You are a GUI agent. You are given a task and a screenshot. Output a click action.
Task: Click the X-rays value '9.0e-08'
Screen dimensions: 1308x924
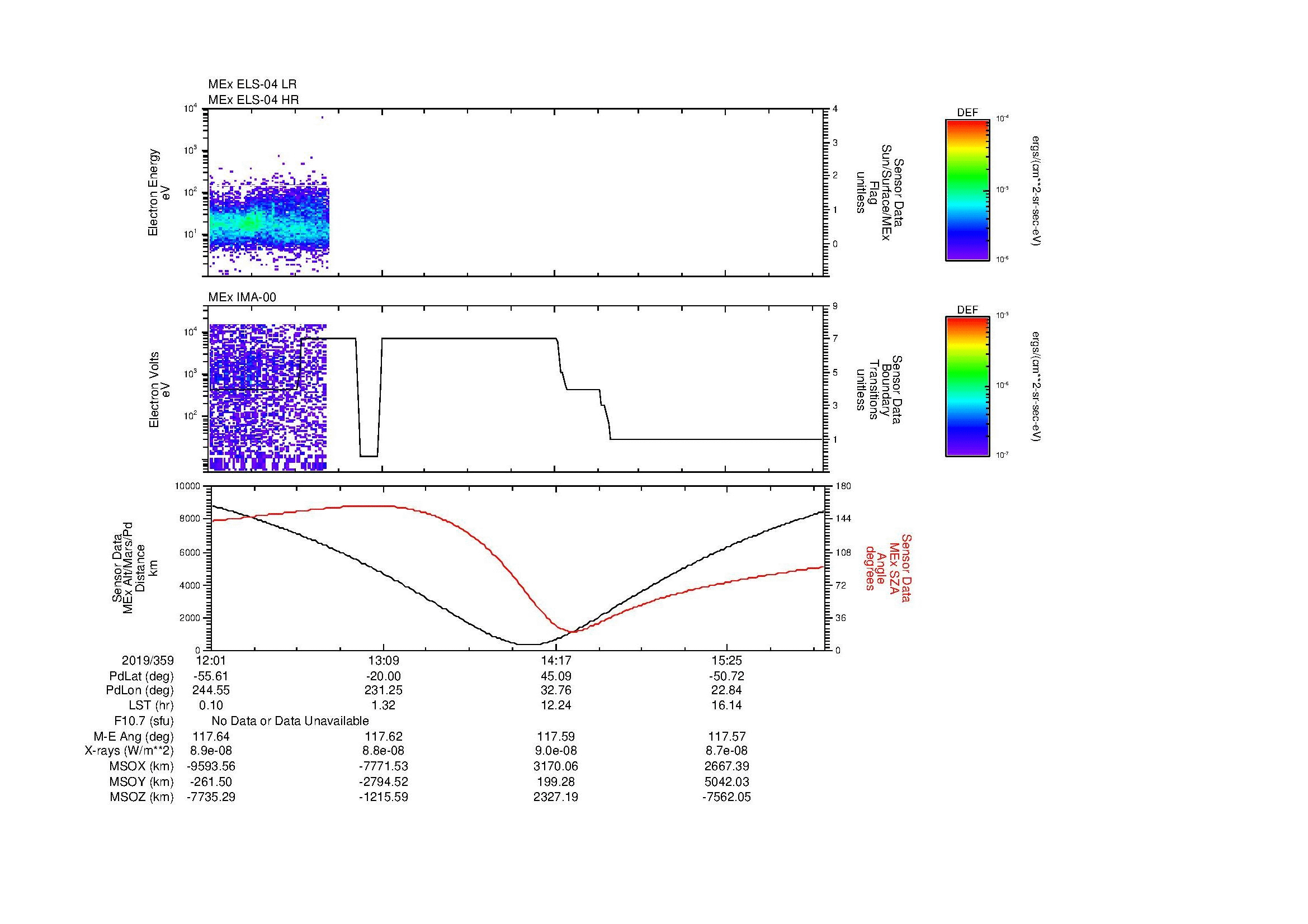click(556, 751)
